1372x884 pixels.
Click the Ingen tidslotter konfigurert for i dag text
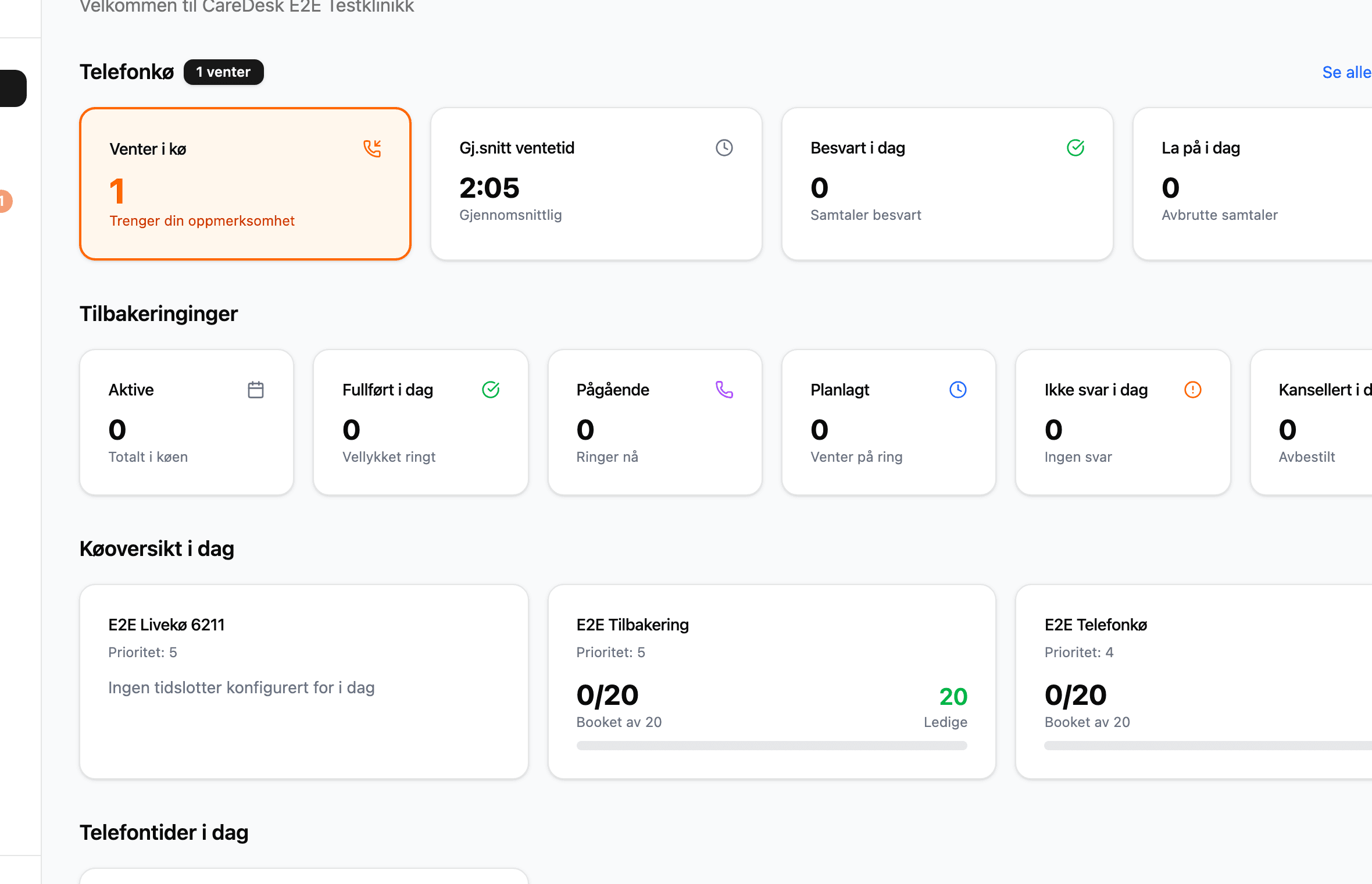(241, 688)
